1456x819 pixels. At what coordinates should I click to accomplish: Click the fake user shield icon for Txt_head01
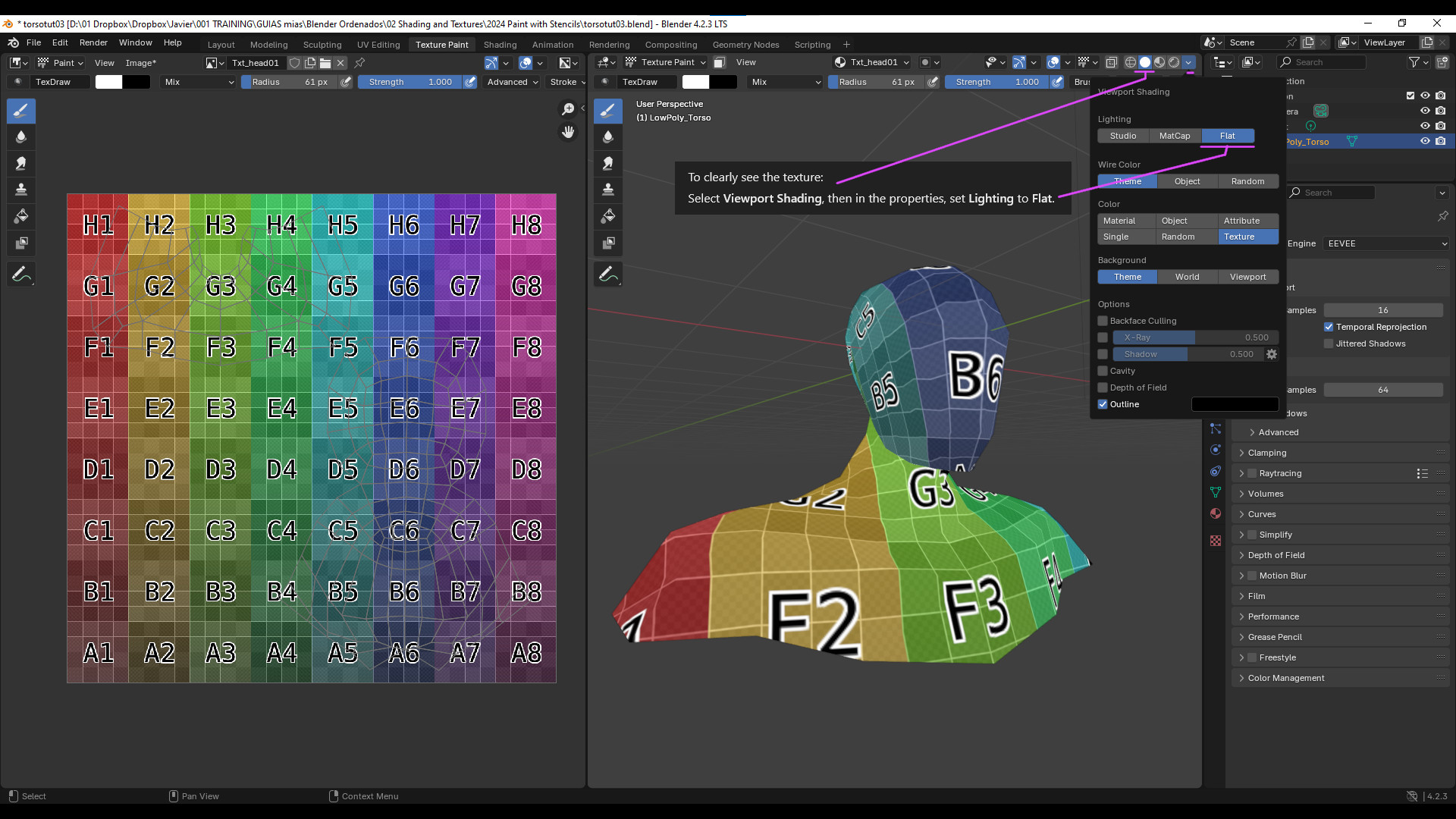pos(295,63)
